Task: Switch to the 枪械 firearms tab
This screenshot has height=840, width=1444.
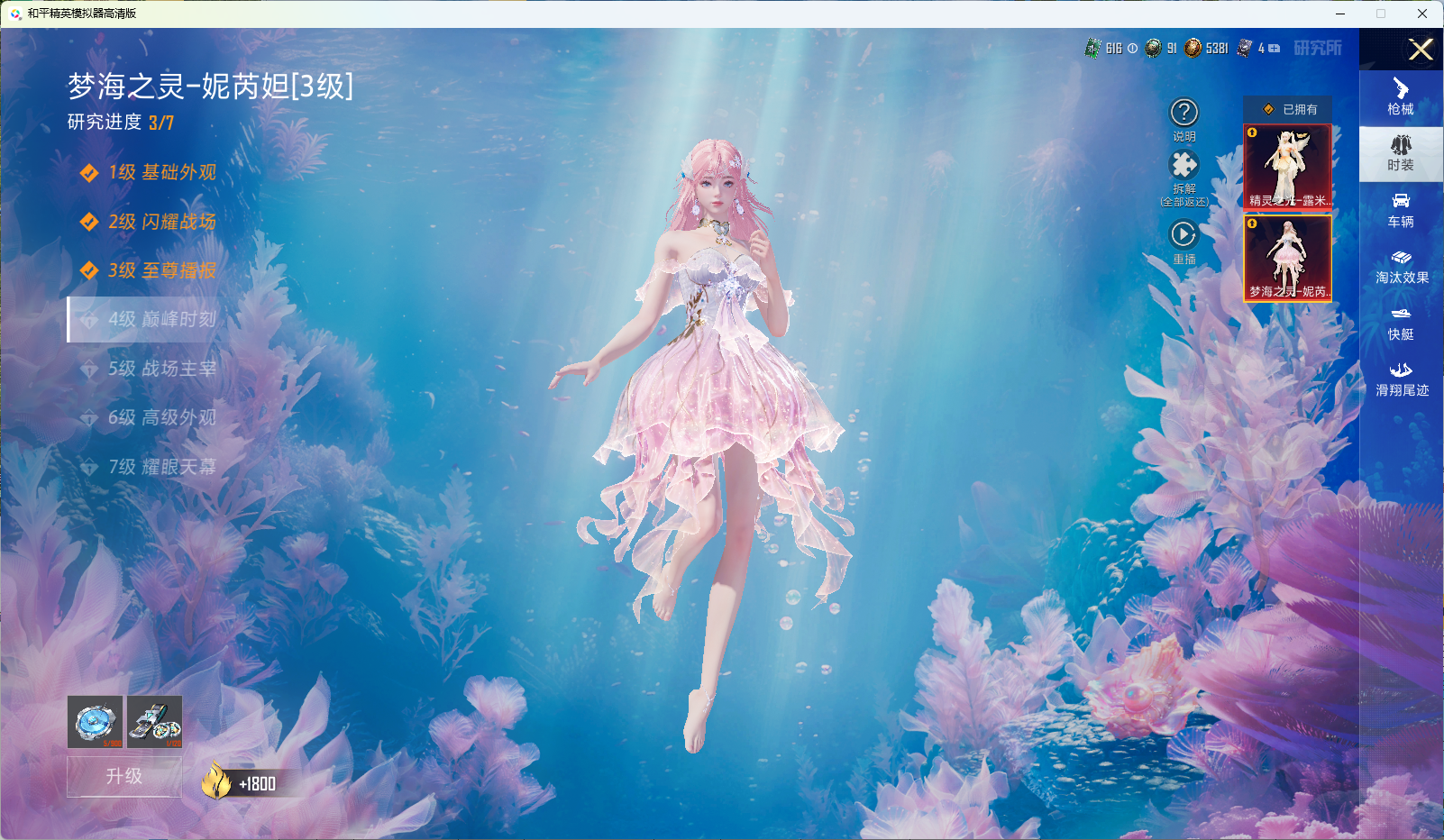Action: click(x=1400, y=97)
